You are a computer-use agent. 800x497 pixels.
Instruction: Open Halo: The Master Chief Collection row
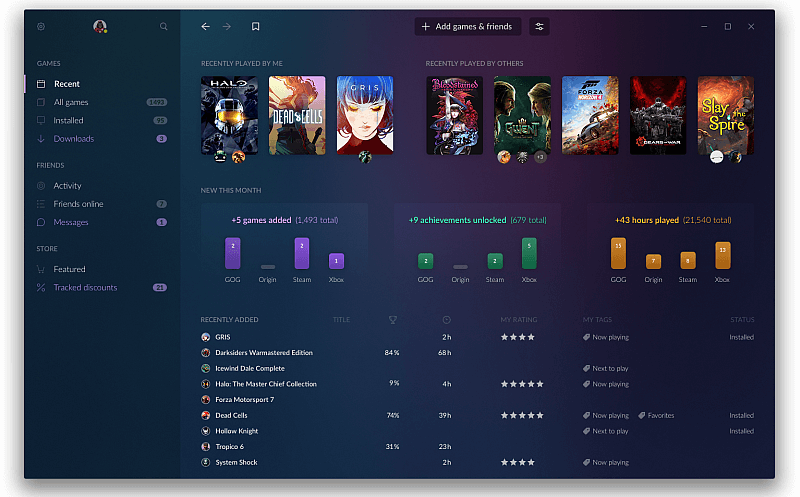point(478,384)
